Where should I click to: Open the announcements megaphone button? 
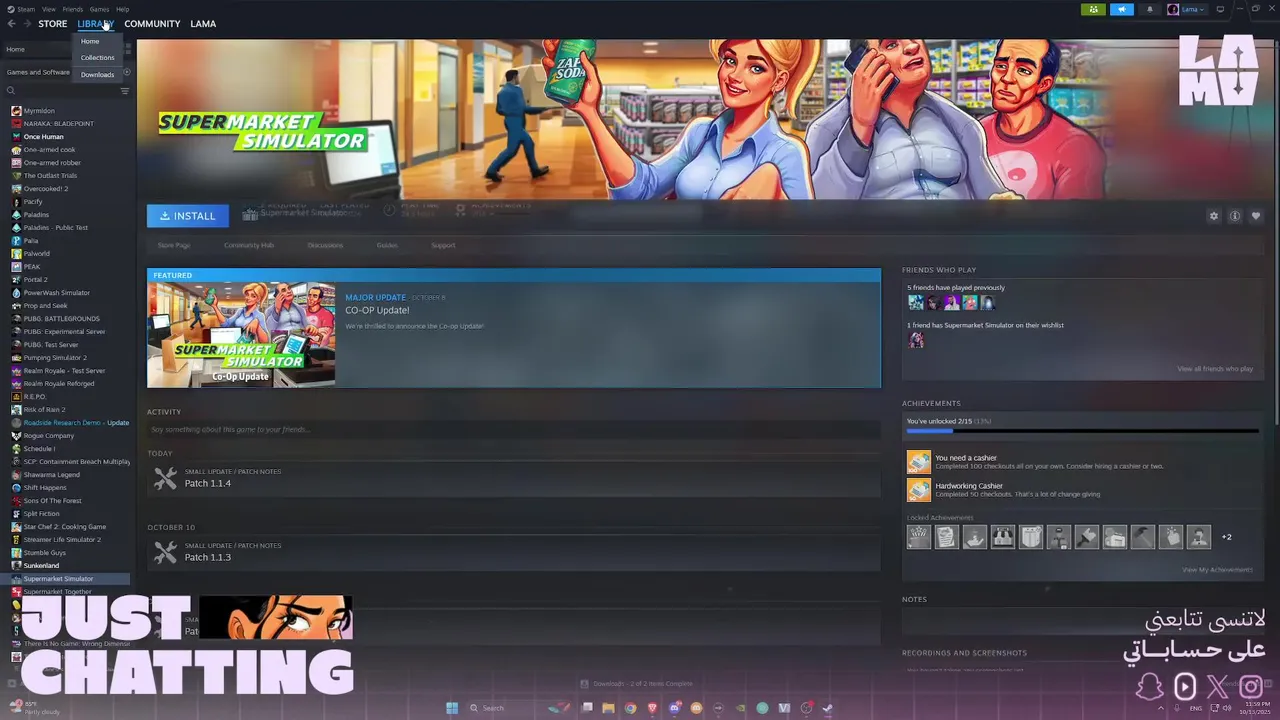click(x=1121, y=9)
